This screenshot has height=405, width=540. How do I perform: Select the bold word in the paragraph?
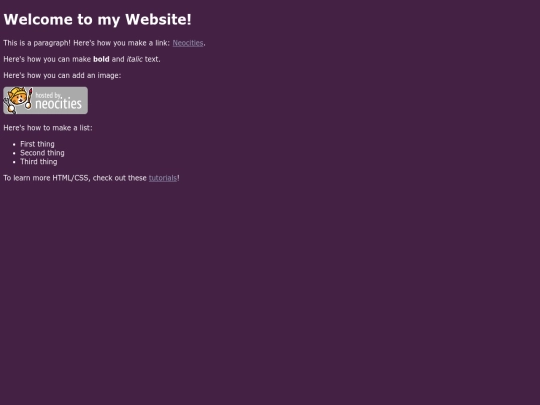tap(101, 59)
